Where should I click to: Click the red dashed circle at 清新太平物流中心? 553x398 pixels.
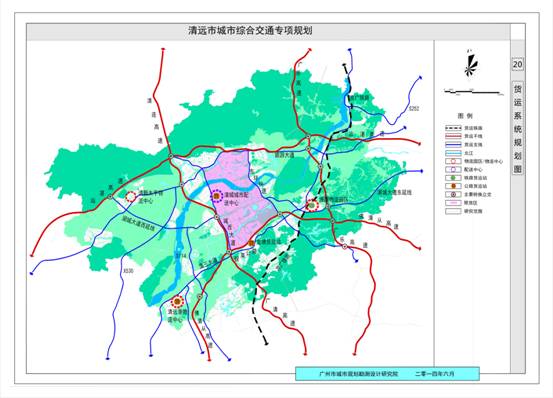click(x=131, y=197)
